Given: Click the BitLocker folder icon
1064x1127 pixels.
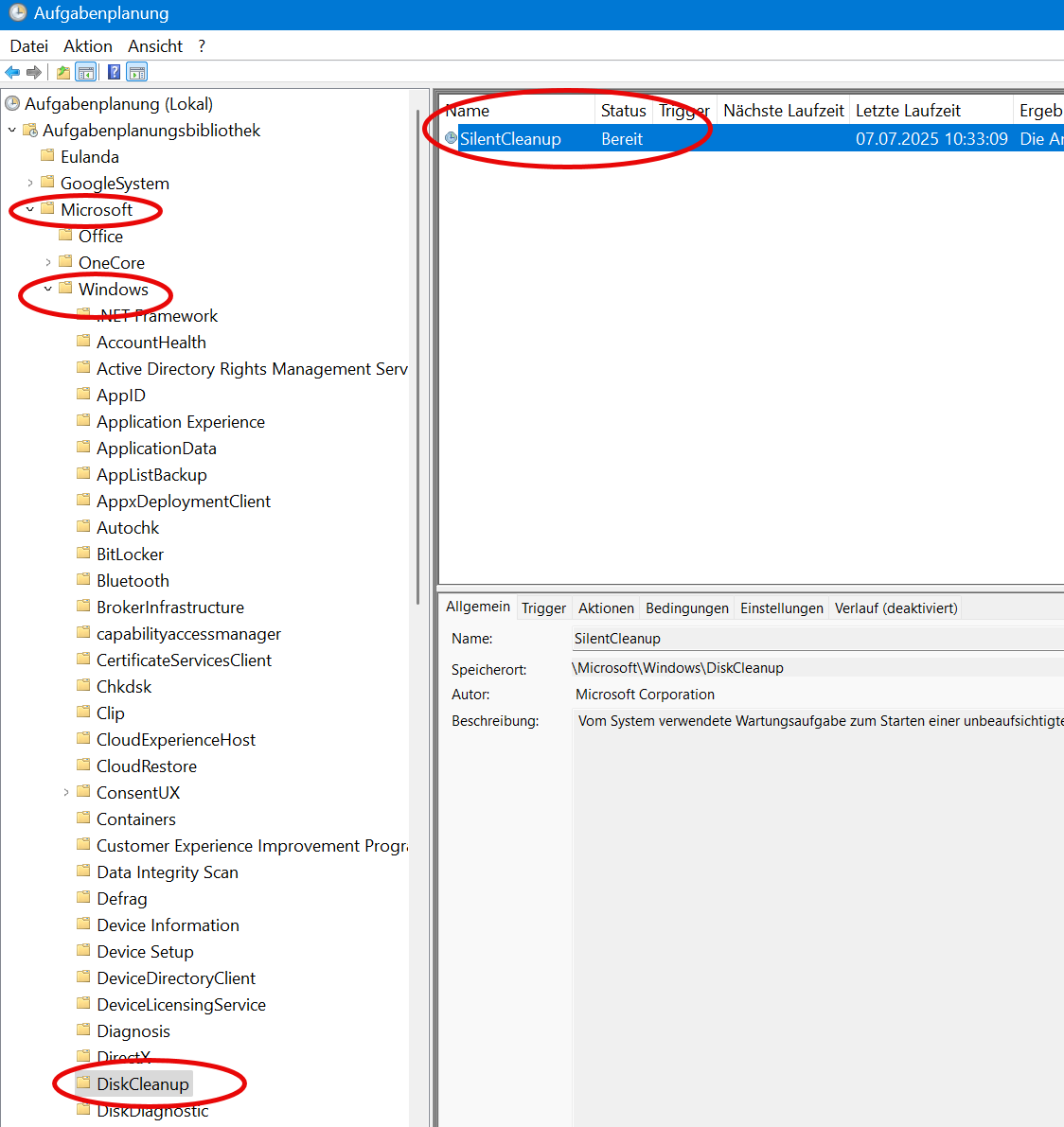Looking at the screenshot, I should (x=84, y=553).
